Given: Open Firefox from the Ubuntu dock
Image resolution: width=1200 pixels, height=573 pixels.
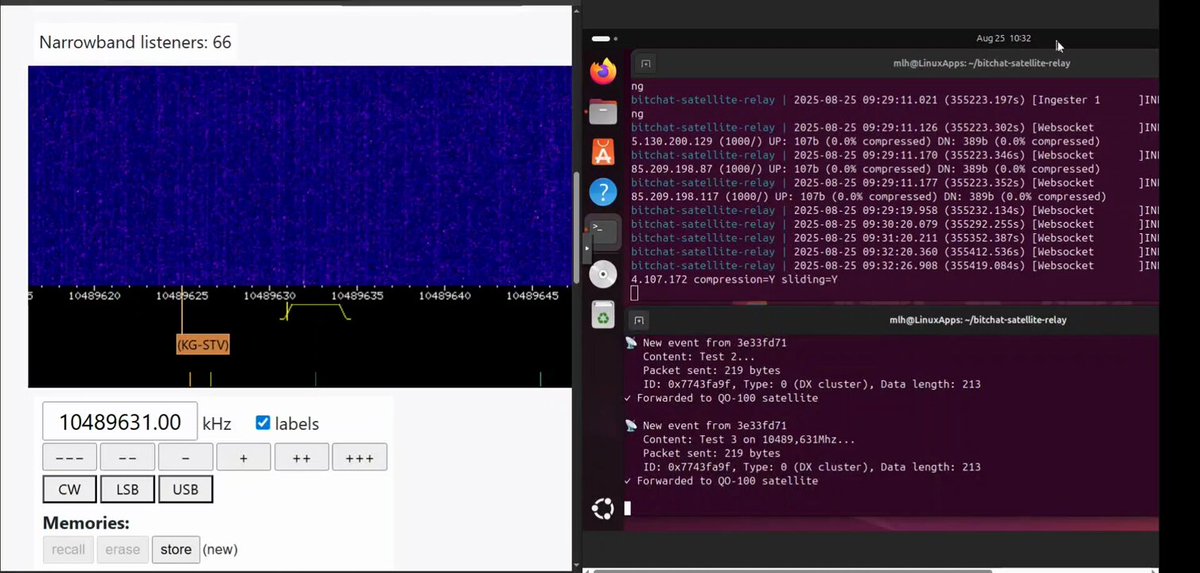Looking at the screenshot, I should click(x=603, y=71).
